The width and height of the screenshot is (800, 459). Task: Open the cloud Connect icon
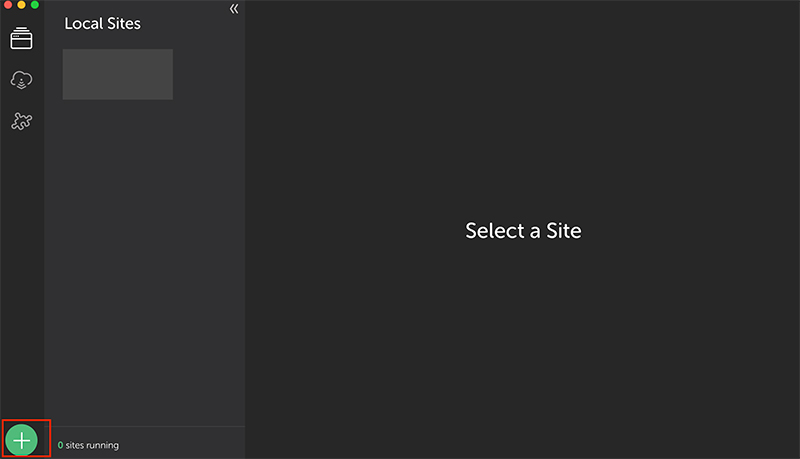point(21,80)
